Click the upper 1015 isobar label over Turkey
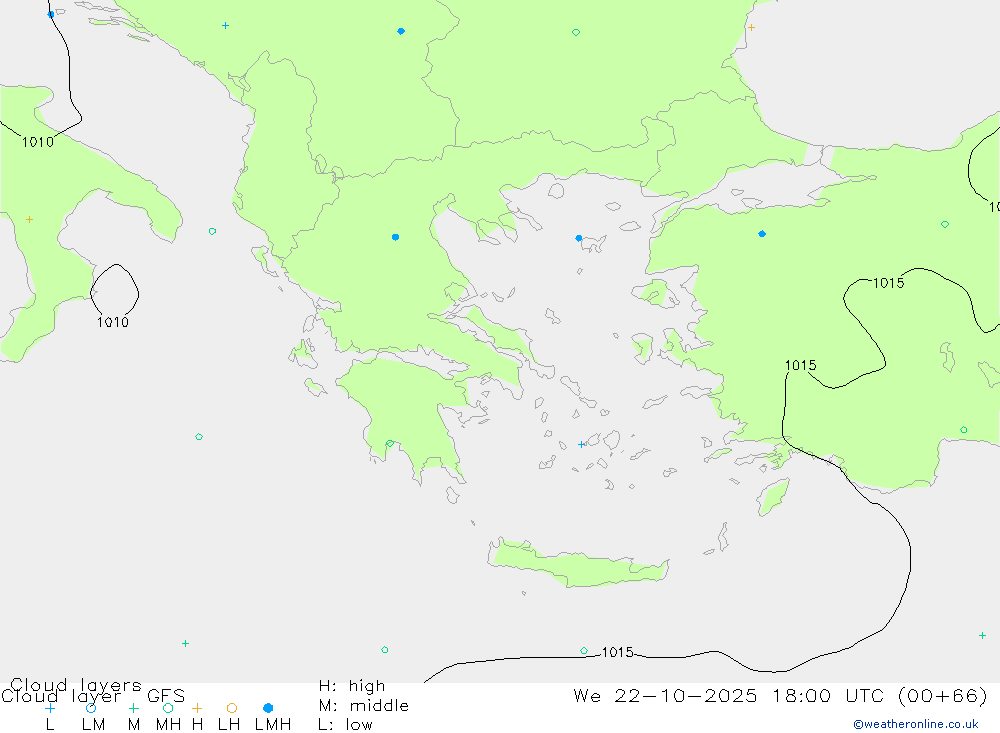 coord(888,283)
